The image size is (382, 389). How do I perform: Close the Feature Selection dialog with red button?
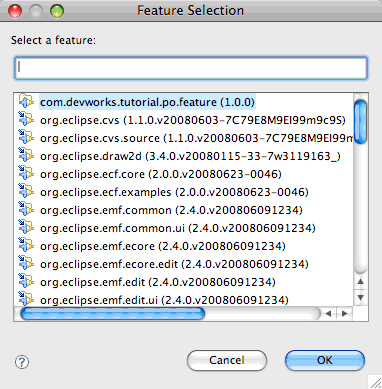[x=15, y=11]
